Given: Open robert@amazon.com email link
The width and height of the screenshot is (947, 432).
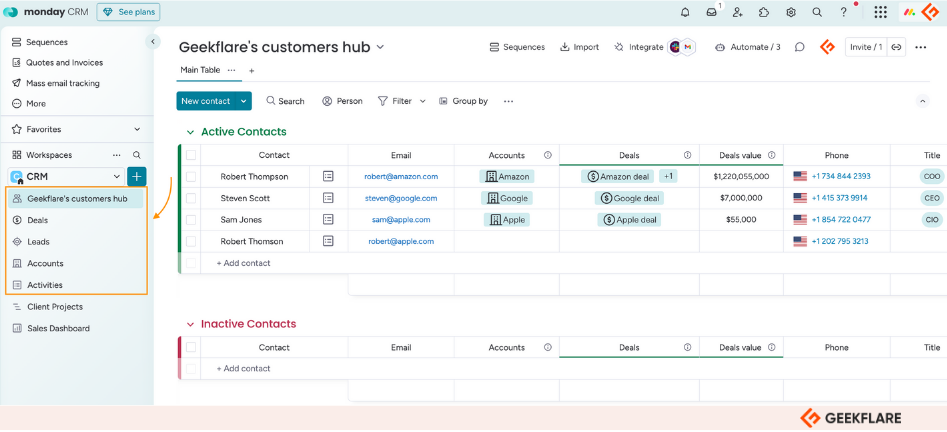Looking at the screenshot, I should pos(401,176).
